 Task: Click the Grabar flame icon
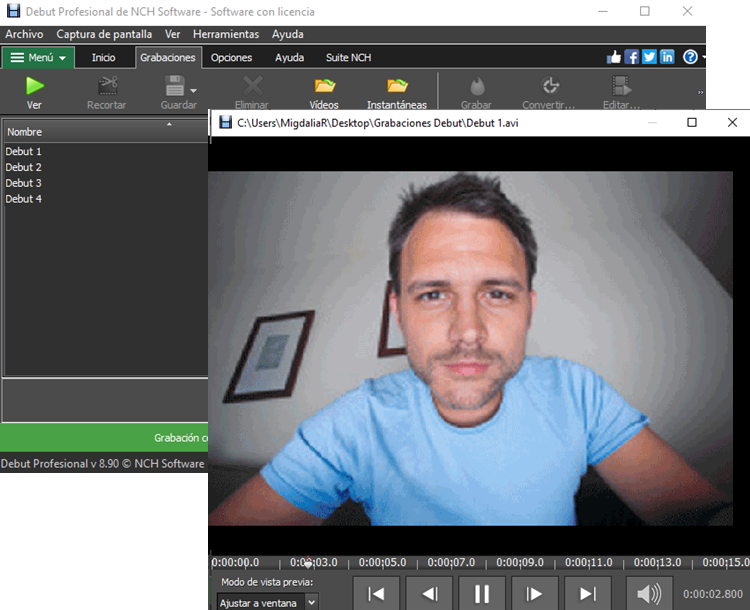pos(477,86)
